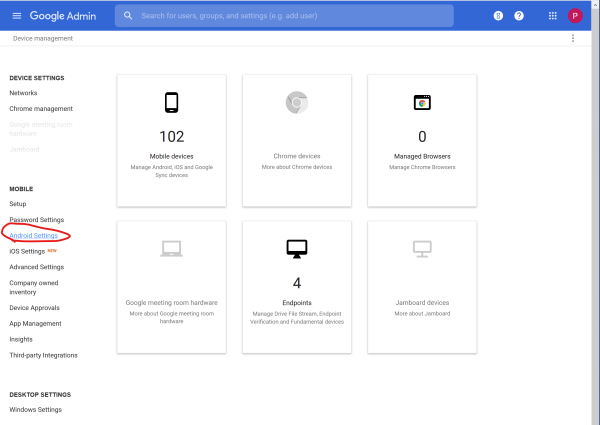Go to Networks device settings
Image resolution: width=600 pixels, height=425 pixels.
click(x=23, y=93)
